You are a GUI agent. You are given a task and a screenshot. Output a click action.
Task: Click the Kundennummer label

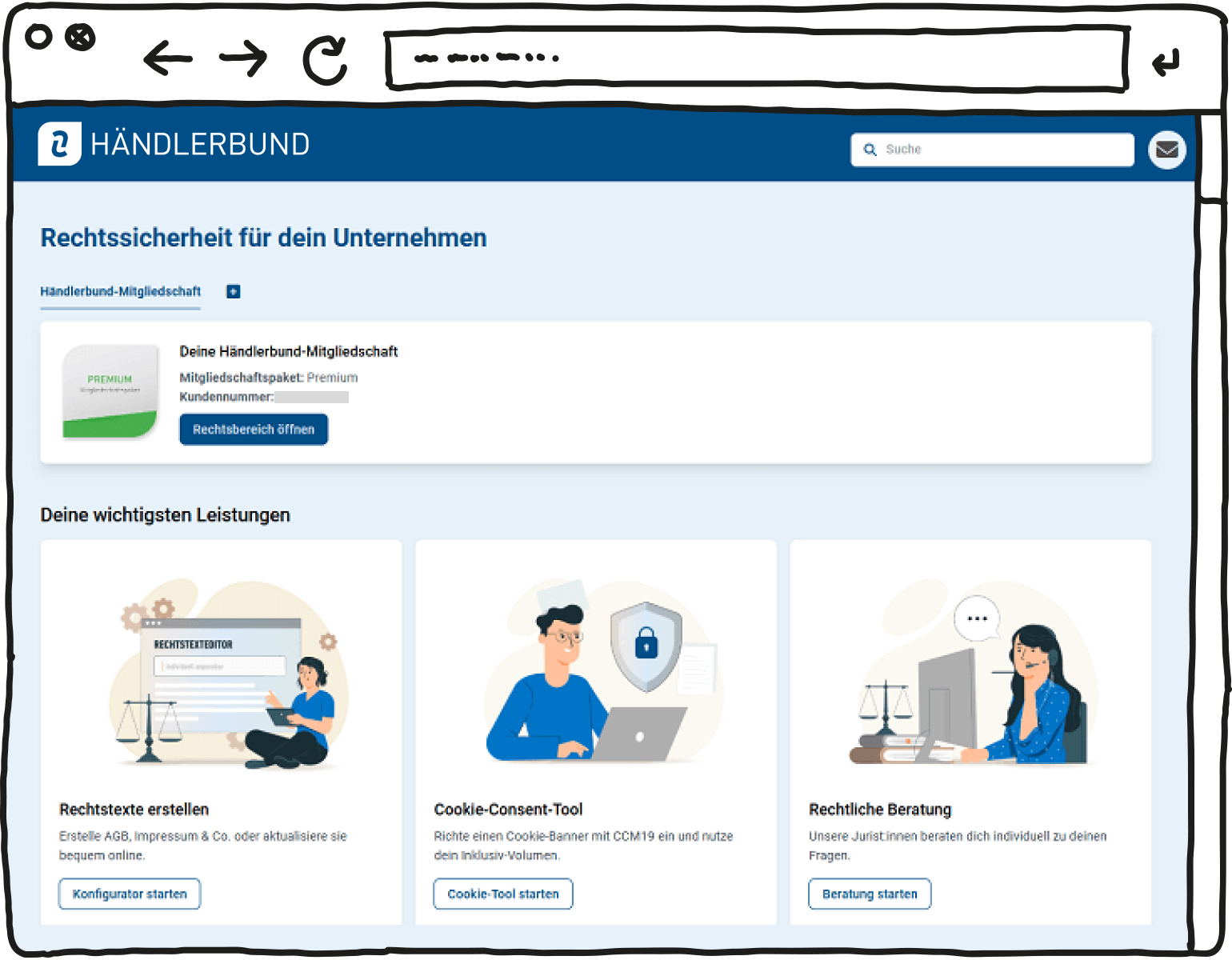pyautogui.click(x=226, y=397)
